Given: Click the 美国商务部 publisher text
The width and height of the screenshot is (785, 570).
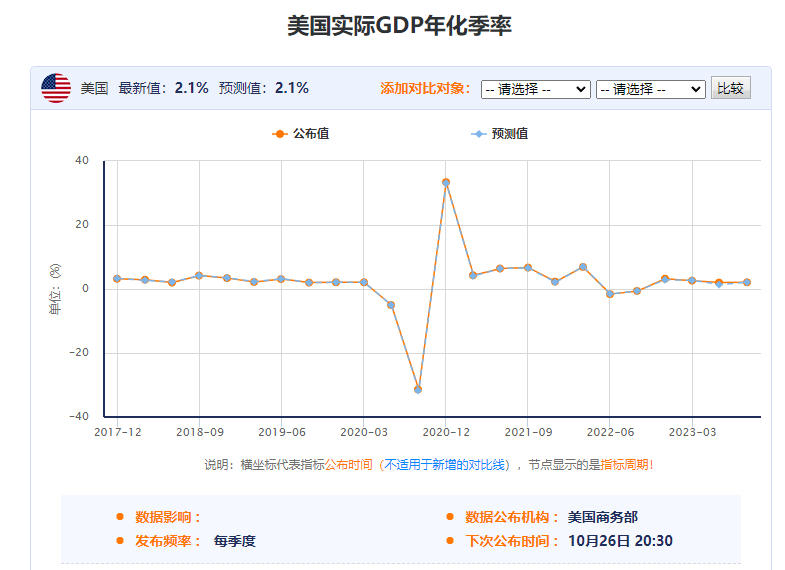Looking at the screenshot, I should coord(603,517).
